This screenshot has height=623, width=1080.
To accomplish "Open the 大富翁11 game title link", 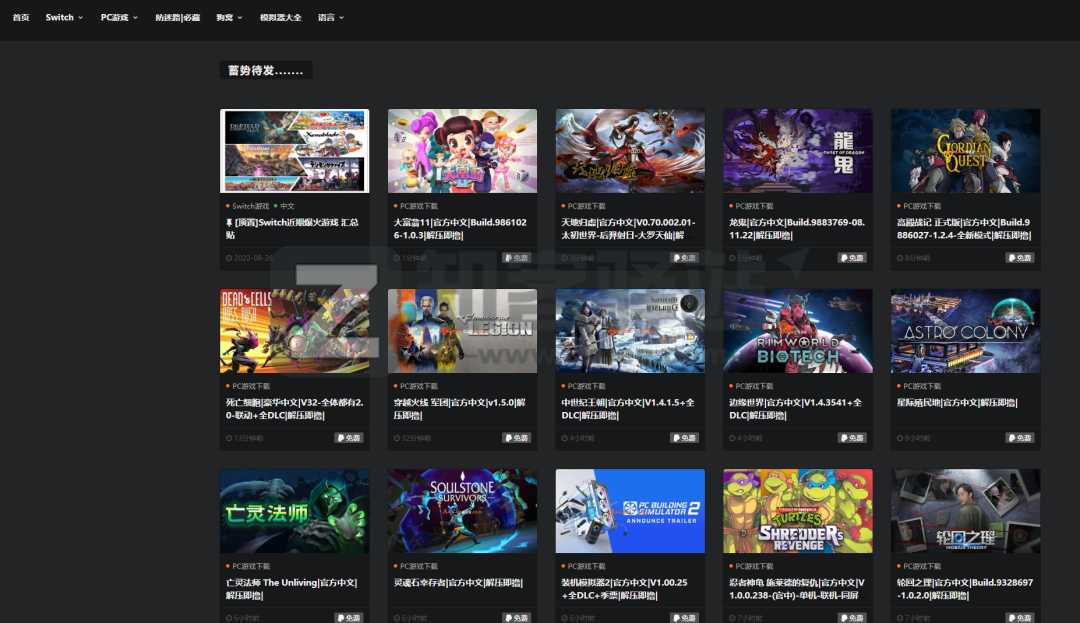I will [461, 229].
